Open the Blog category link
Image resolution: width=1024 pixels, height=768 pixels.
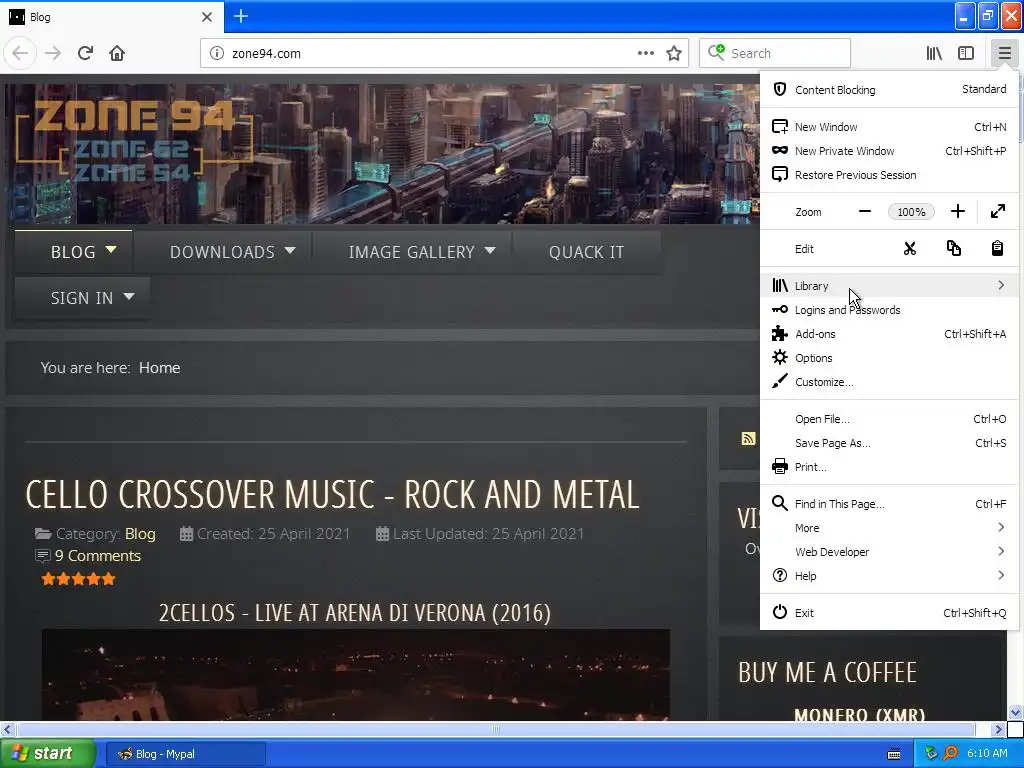(x=140, y=534)
